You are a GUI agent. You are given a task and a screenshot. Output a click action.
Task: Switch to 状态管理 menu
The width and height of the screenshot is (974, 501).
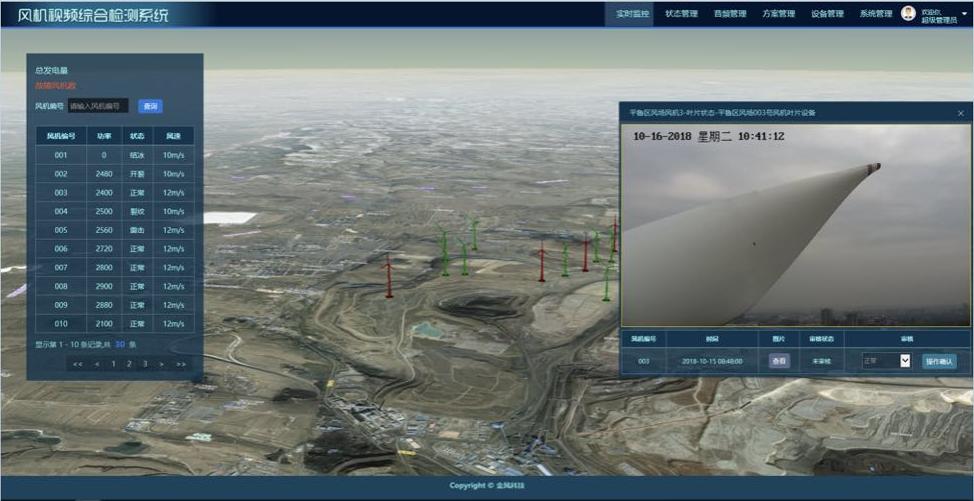click(681, 14)
